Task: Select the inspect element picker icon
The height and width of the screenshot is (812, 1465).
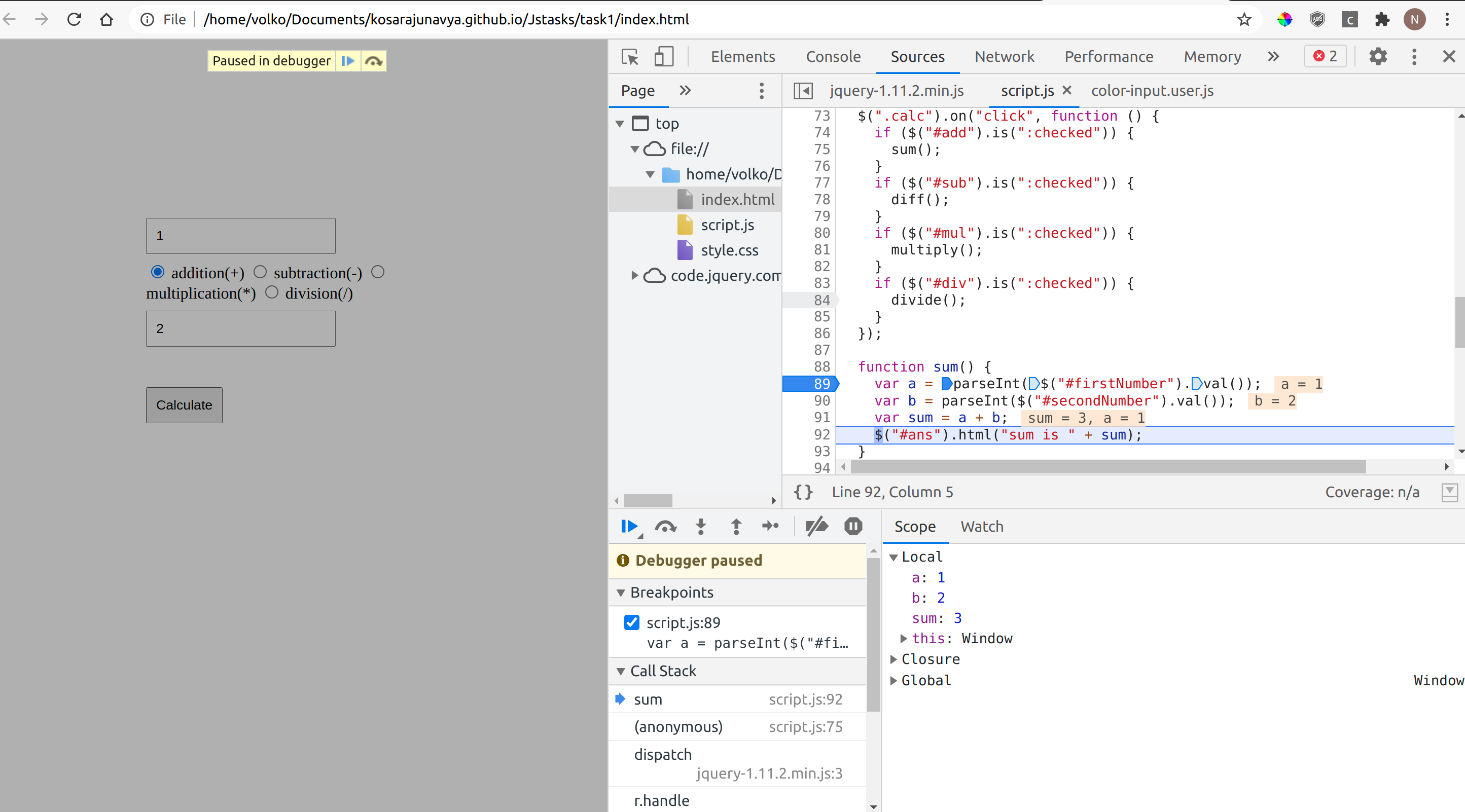Action: point(629,56)
